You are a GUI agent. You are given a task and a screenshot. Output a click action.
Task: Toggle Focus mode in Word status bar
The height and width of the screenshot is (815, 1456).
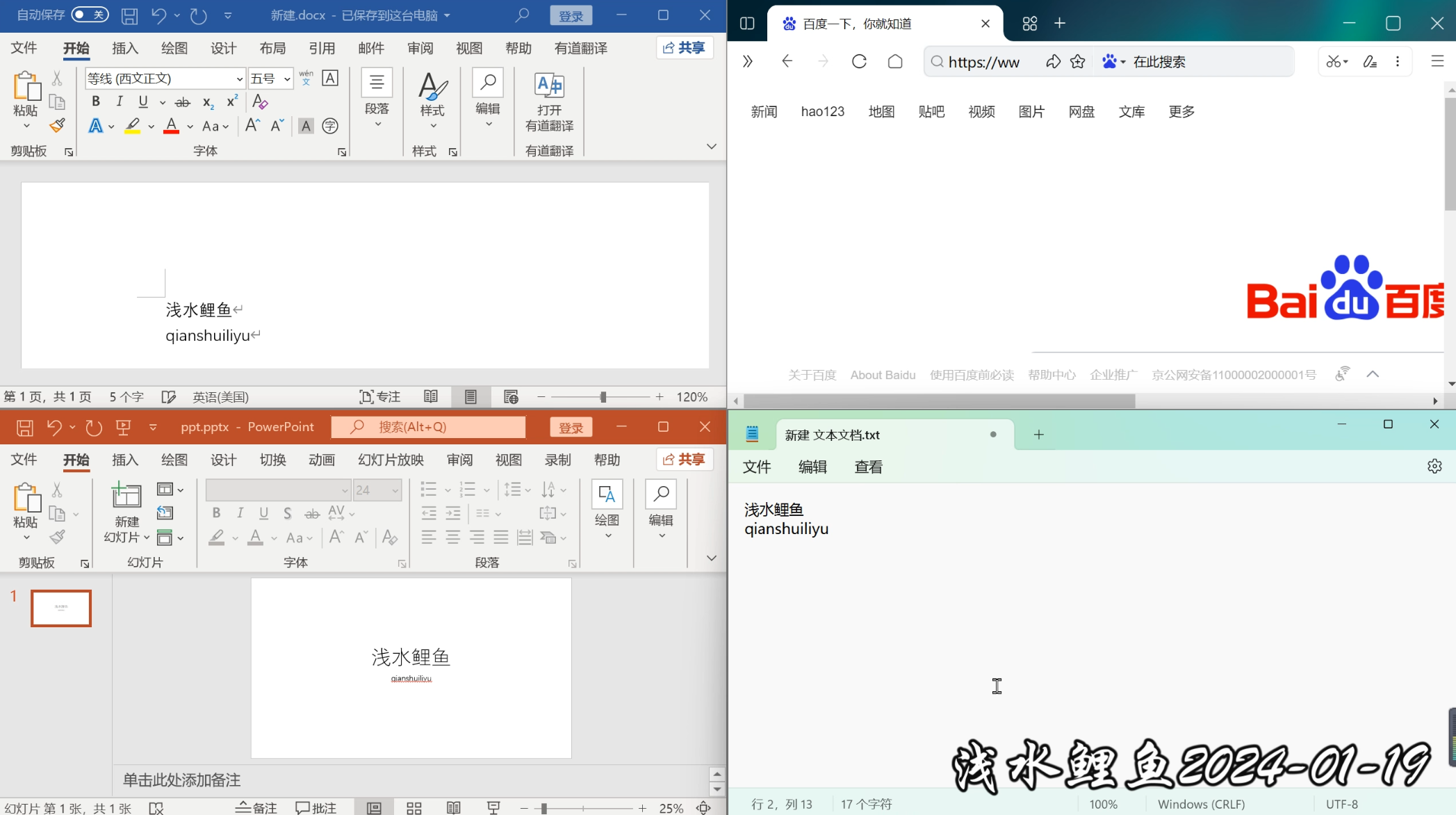(379, 396)
